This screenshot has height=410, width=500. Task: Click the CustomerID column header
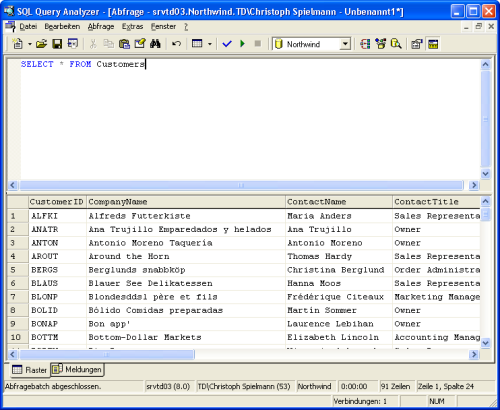[57, 202]
